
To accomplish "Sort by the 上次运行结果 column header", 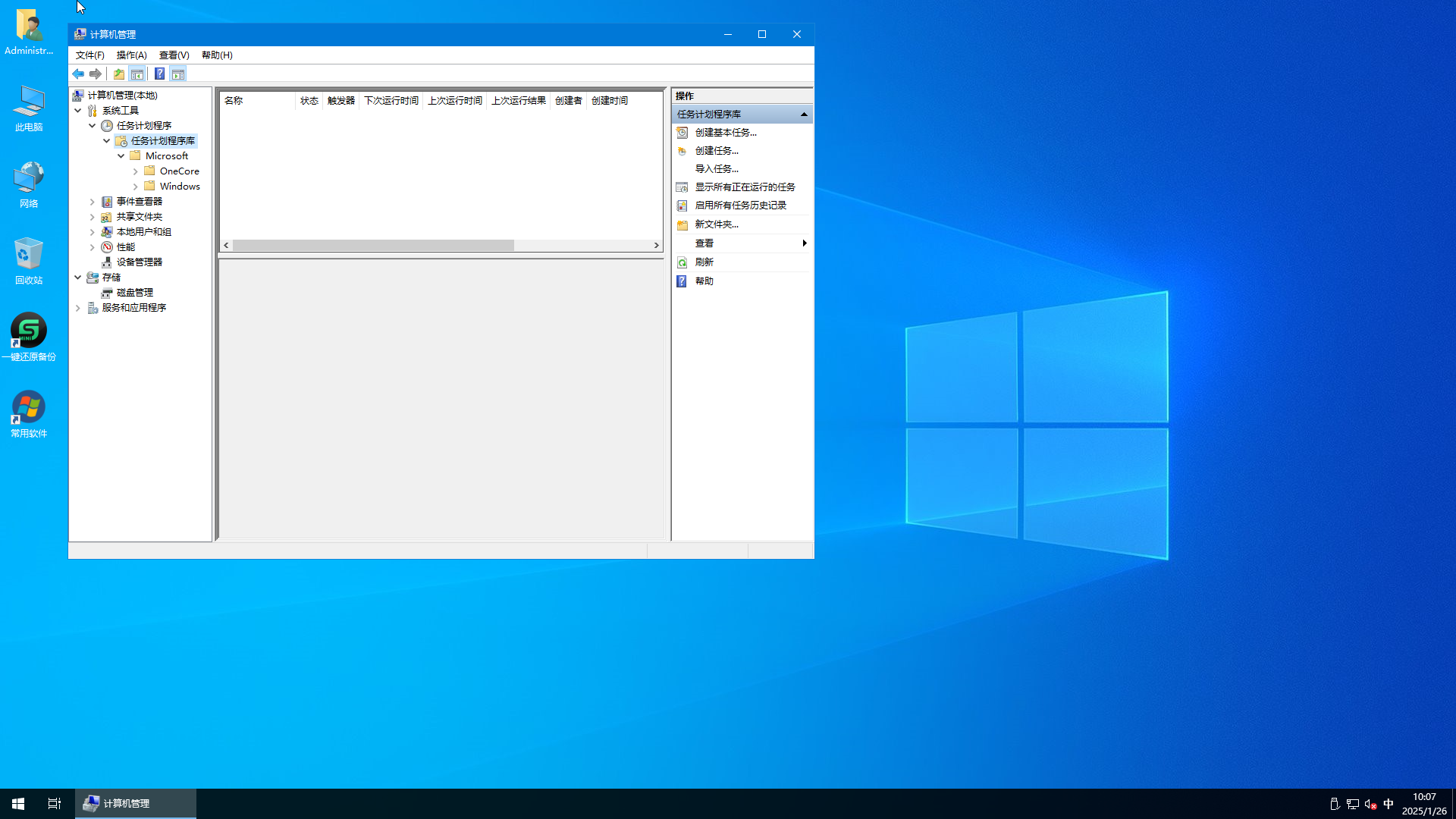I will [519, 101].
